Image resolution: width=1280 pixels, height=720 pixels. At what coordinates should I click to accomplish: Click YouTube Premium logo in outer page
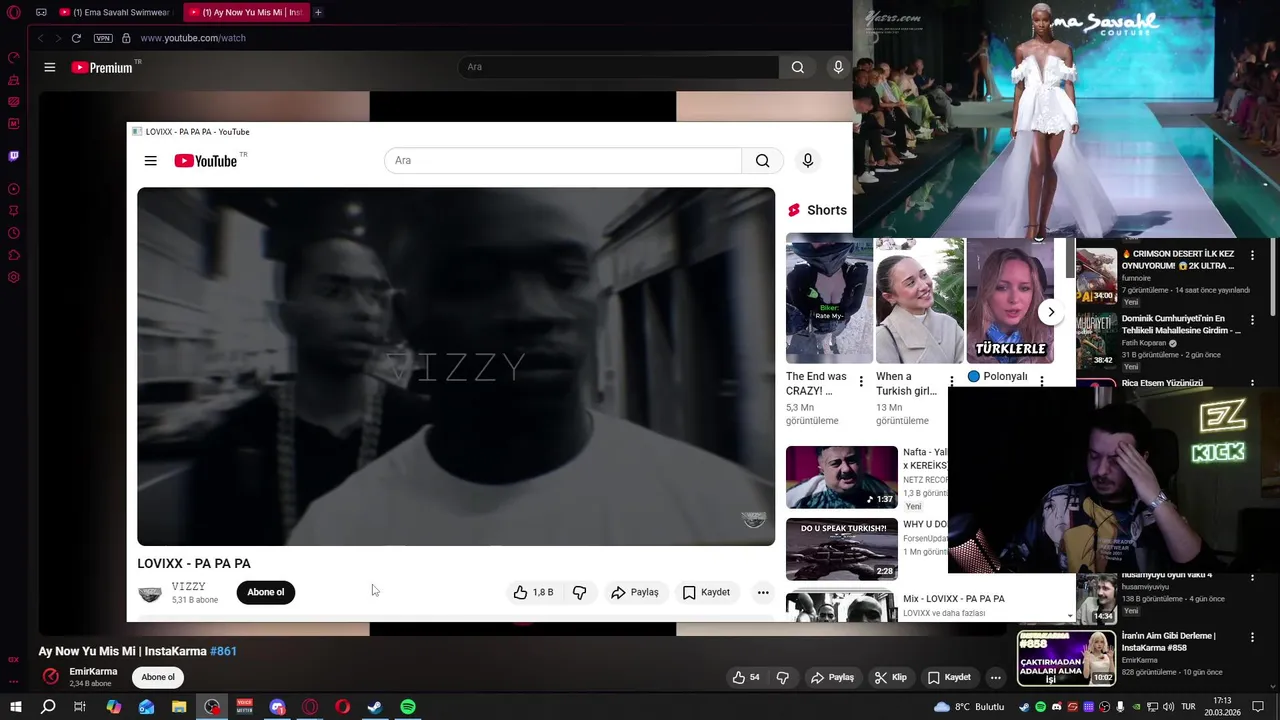103,67
